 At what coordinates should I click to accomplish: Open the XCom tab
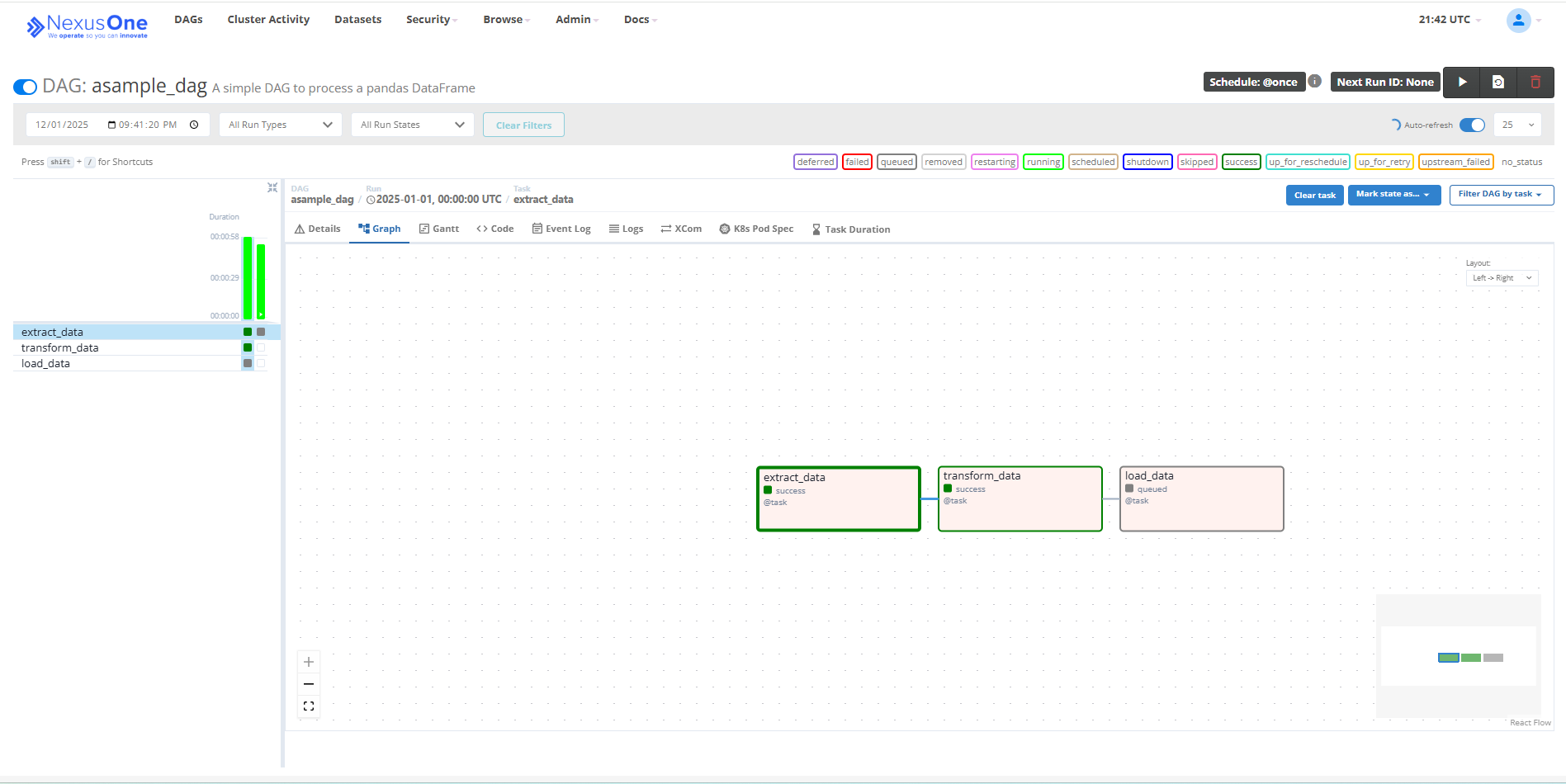pyautogui.click(x=681, y=229)
